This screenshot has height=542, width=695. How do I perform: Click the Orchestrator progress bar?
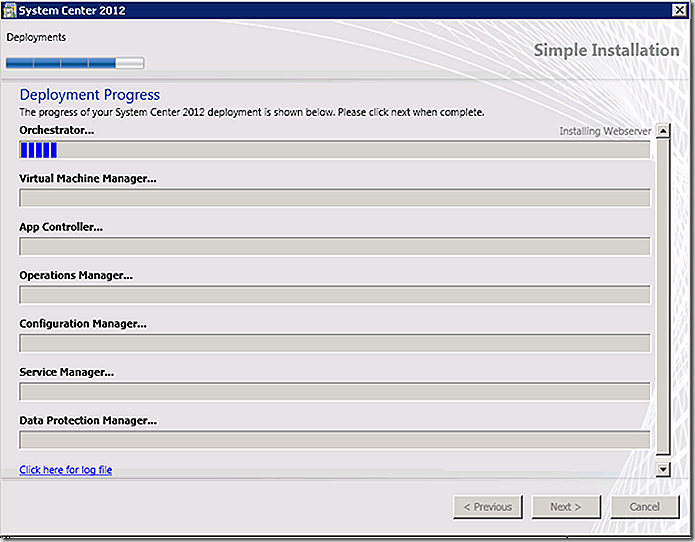pyautogui.click(x=335, y=150)
